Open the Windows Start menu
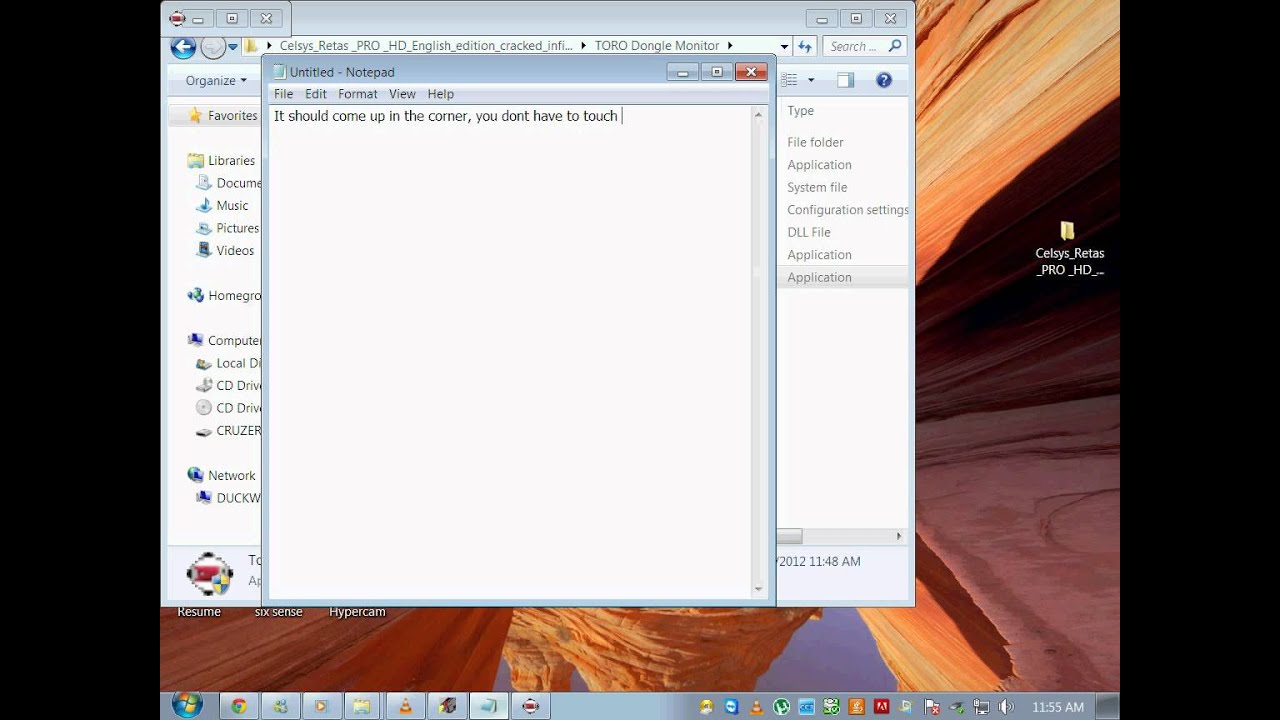The width and height of the screenshot is (1280, 720). coord(187,706)
